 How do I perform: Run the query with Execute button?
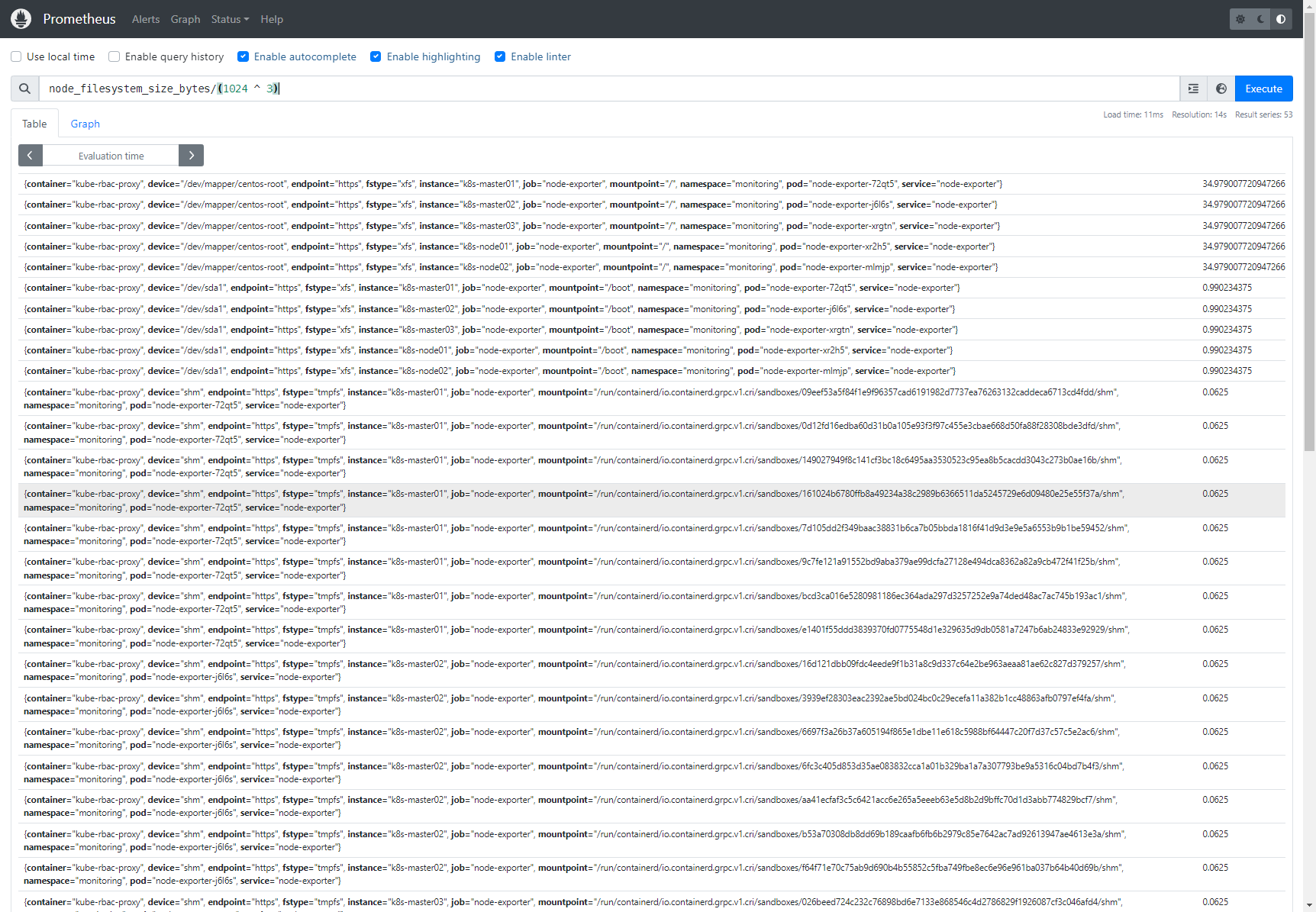tap(1264, 89)
